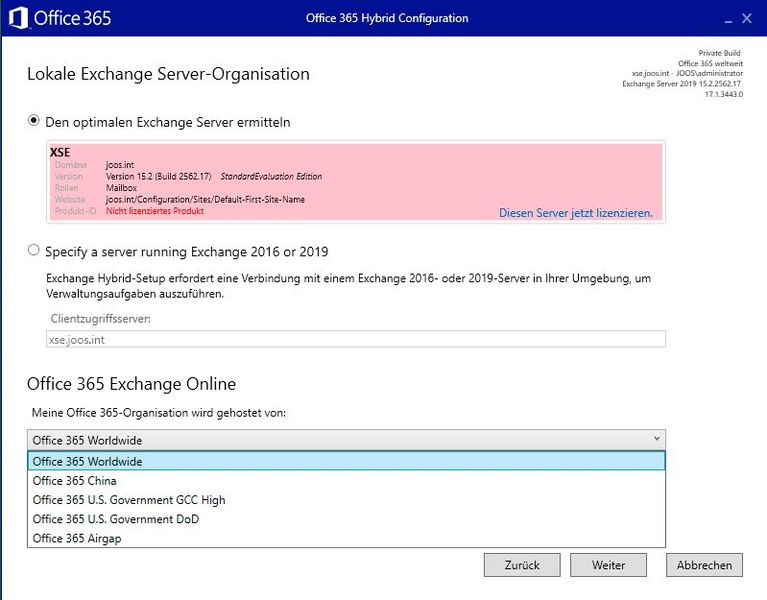
Task: Click 'StandardEvaluation Edition' text
Action: (271, 176)
